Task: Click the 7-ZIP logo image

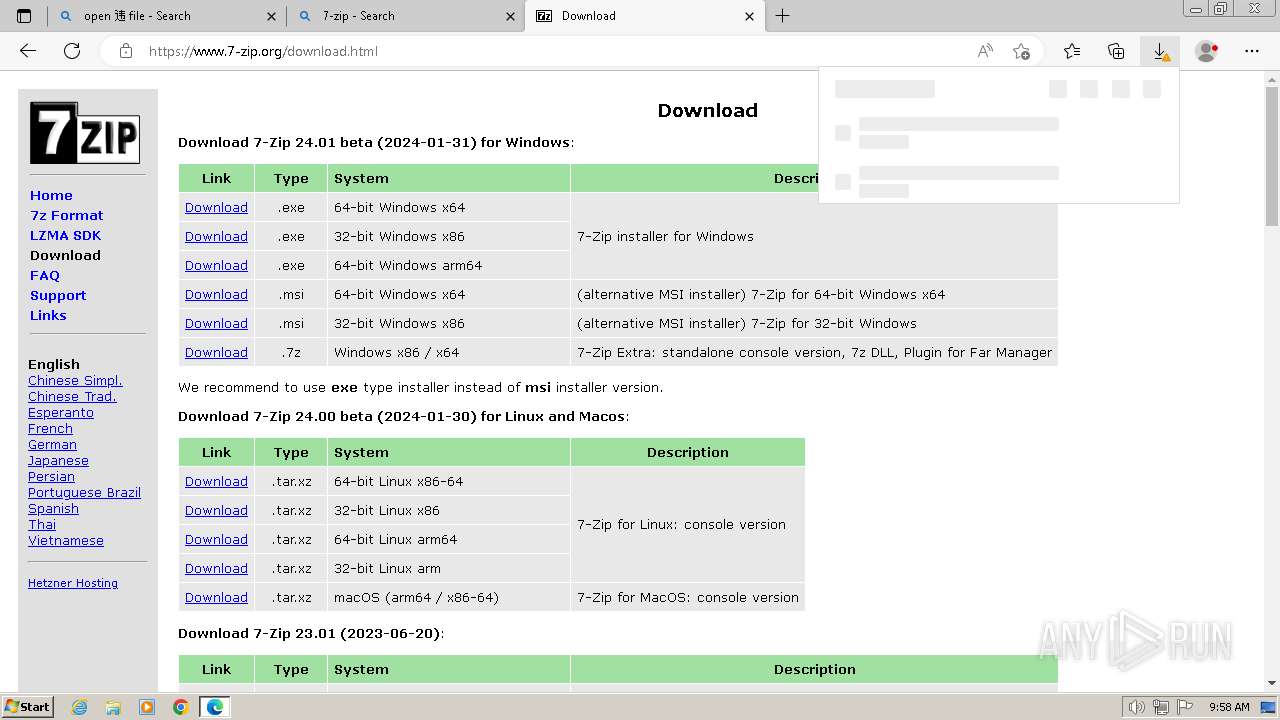Action: [84, 133]
